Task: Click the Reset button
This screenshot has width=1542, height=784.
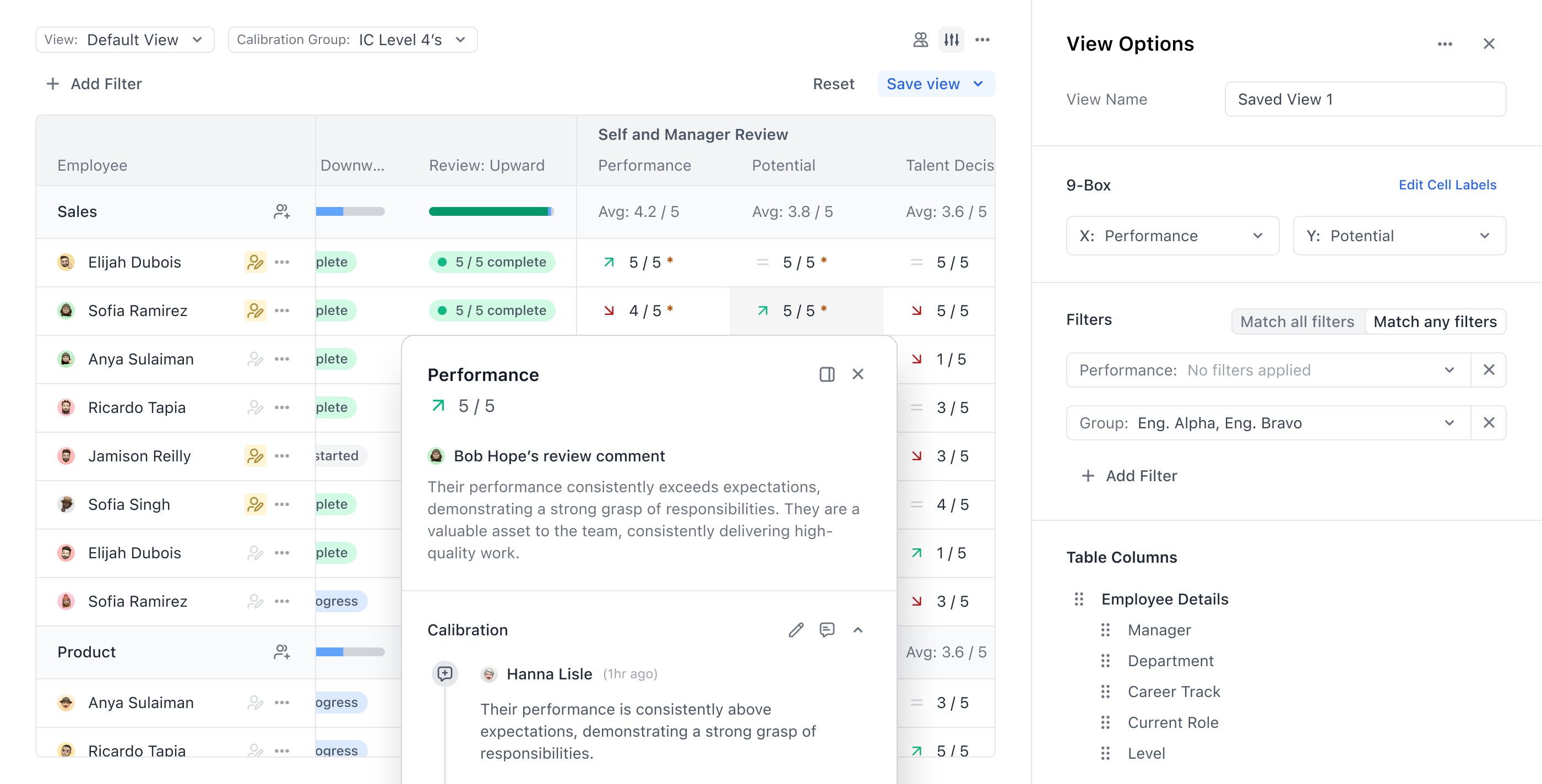Action: click(833, 84)
